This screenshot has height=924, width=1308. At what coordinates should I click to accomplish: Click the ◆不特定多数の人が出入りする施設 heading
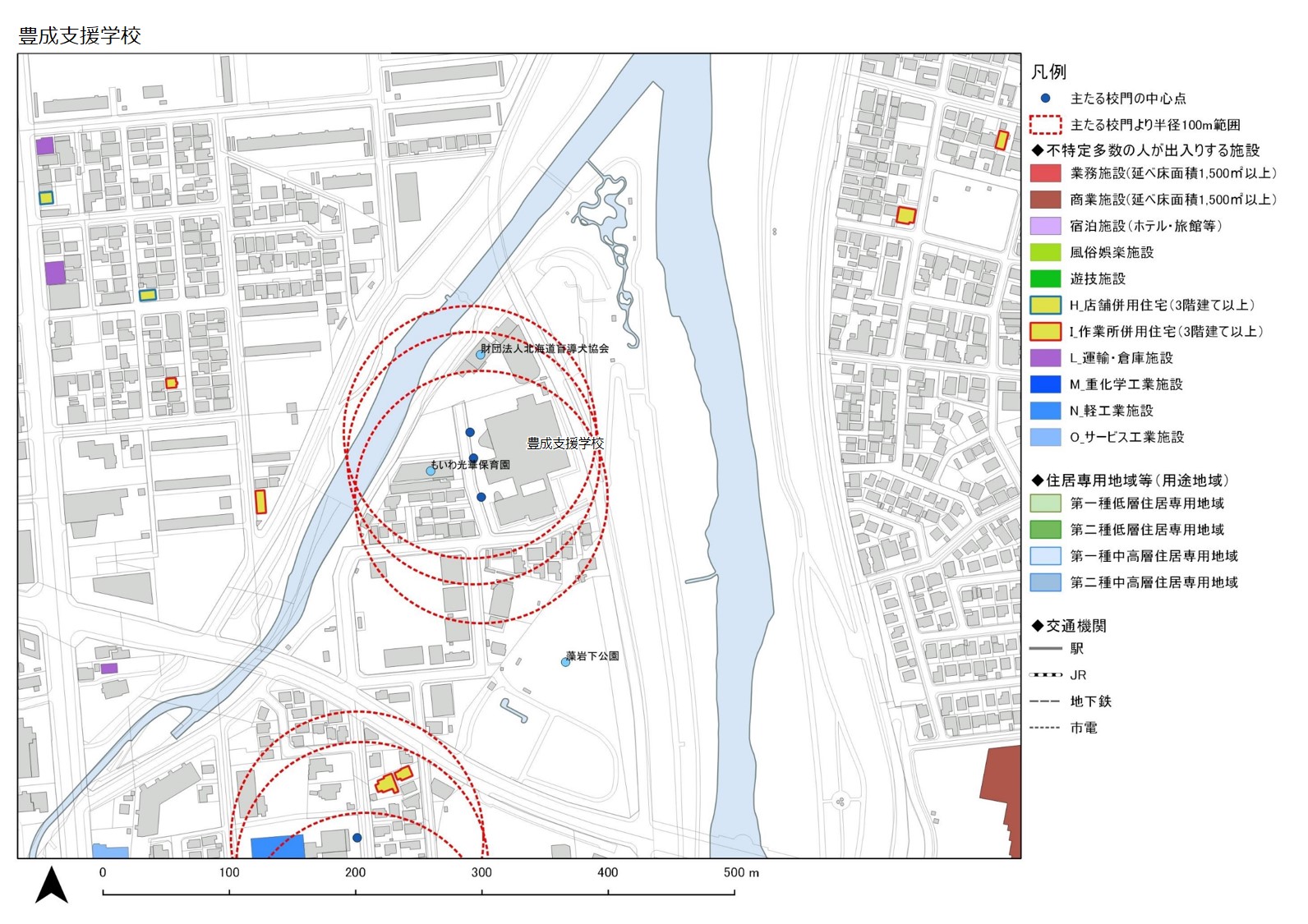pos(1145,150)
